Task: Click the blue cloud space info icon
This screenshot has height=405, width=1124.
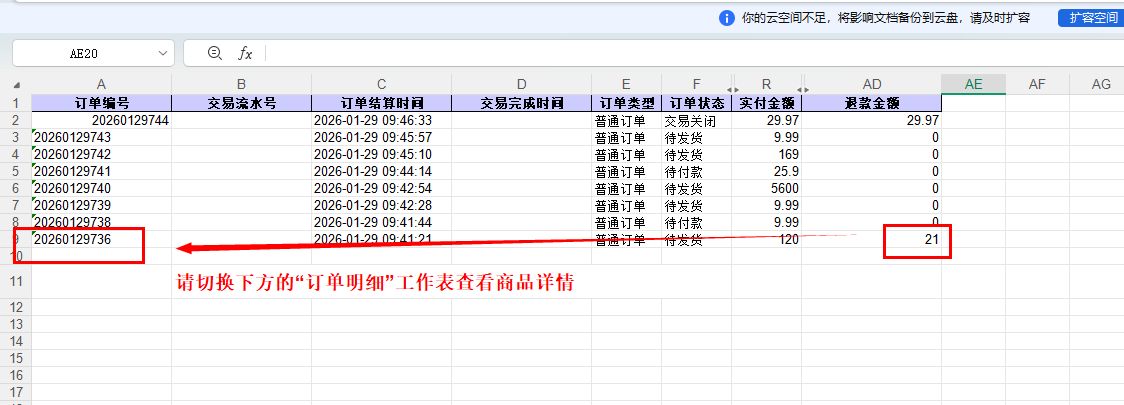Action: (x=727, y=18)
